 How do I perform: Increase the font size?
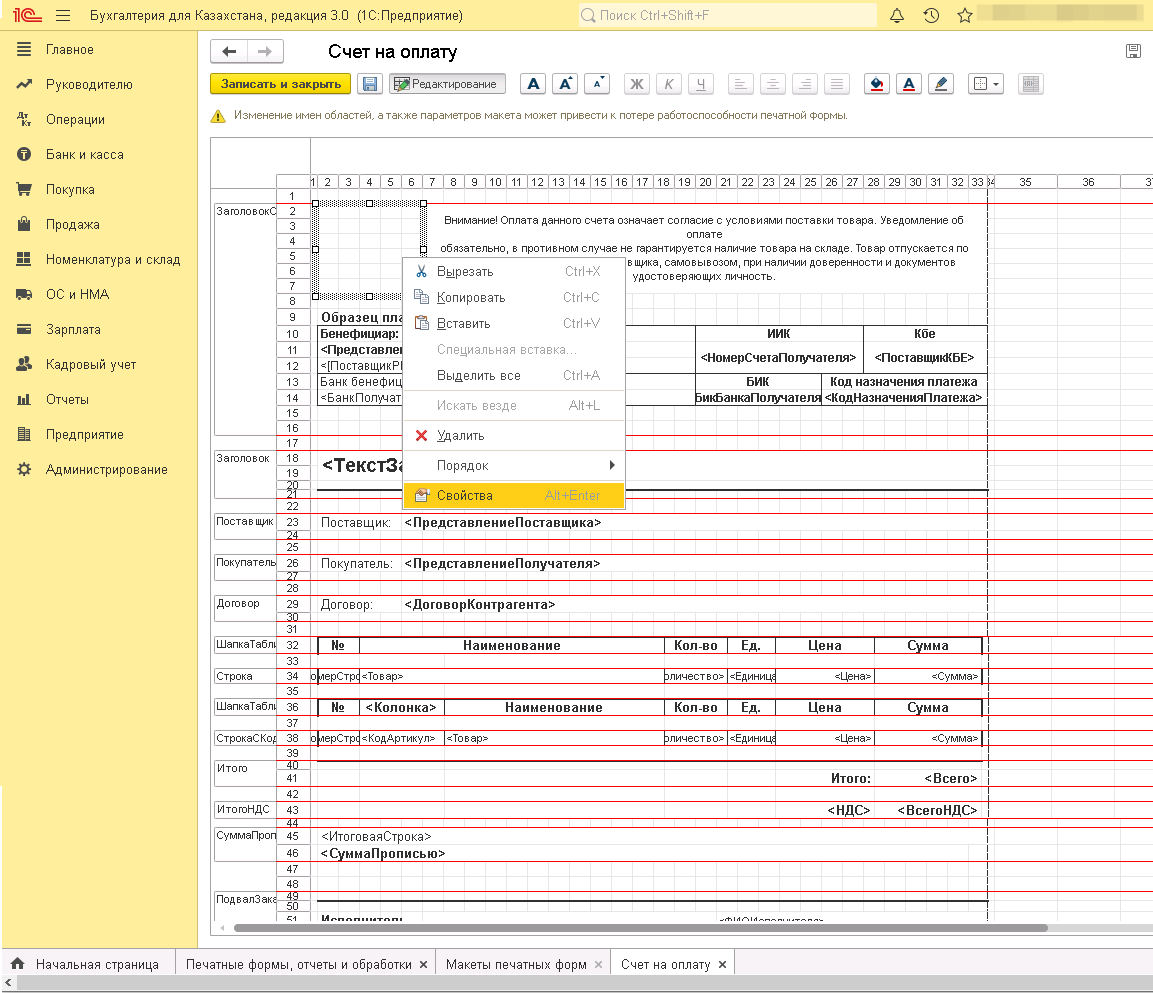coord(565,84)
